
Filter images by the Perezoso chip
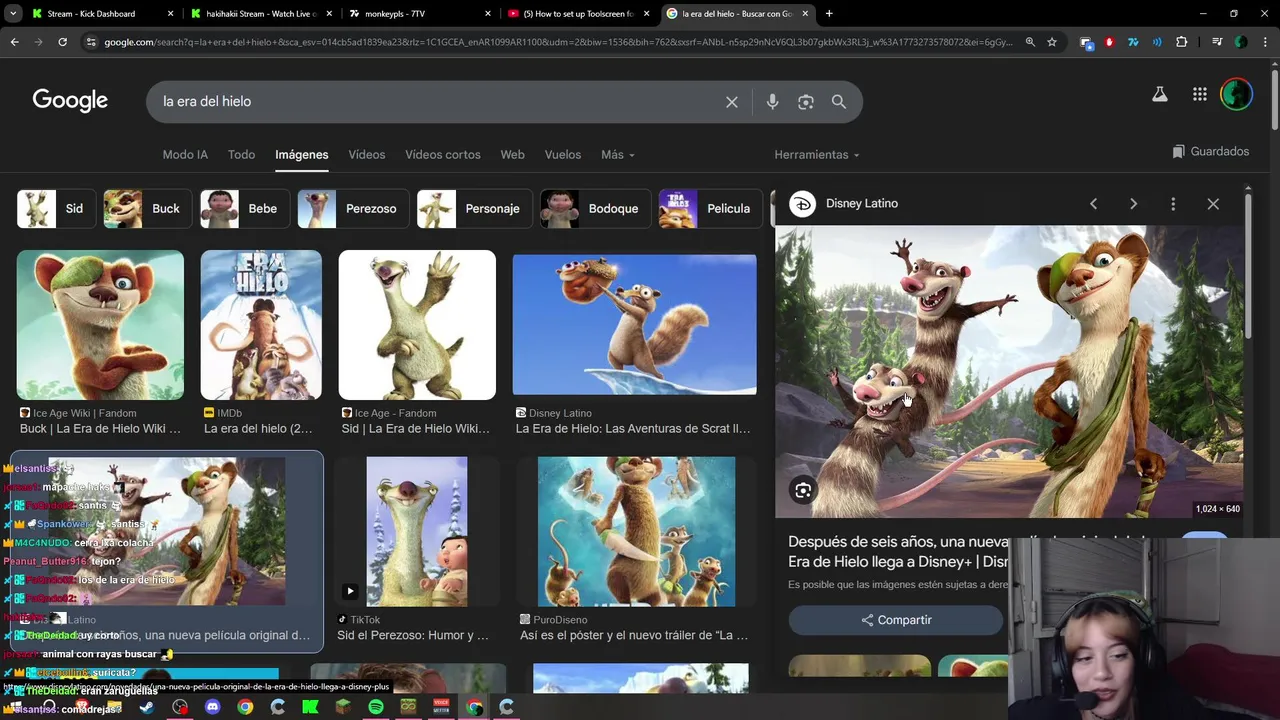[353, 209]
